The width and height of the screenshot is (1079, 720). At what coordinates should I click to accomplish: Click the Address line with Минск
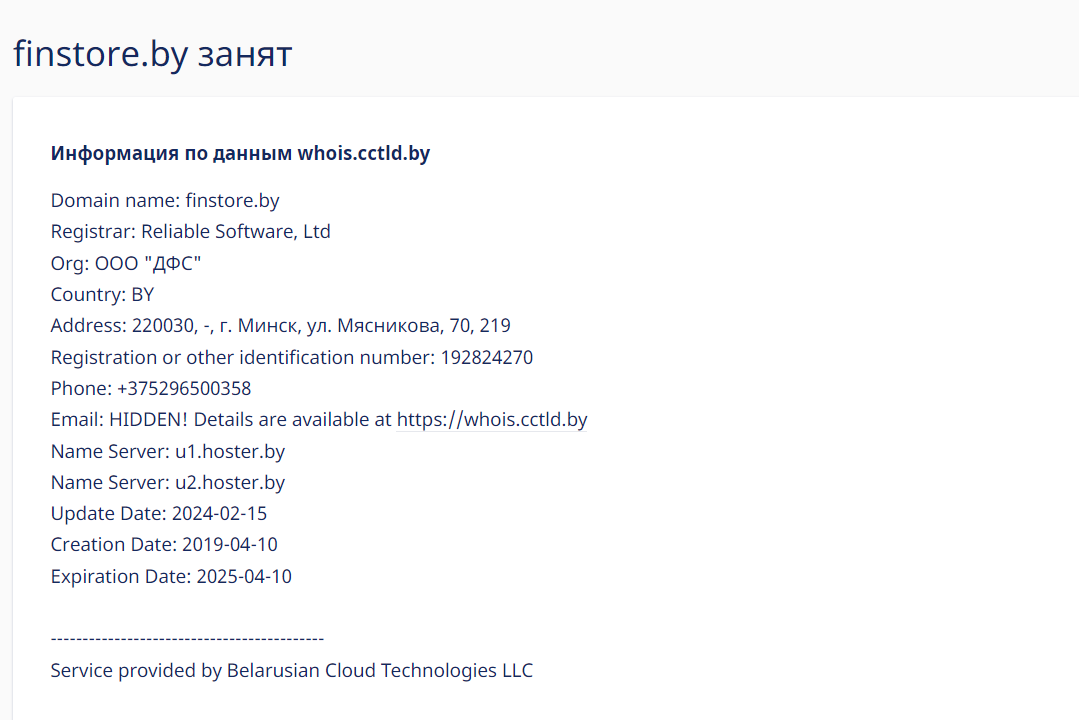280,326
